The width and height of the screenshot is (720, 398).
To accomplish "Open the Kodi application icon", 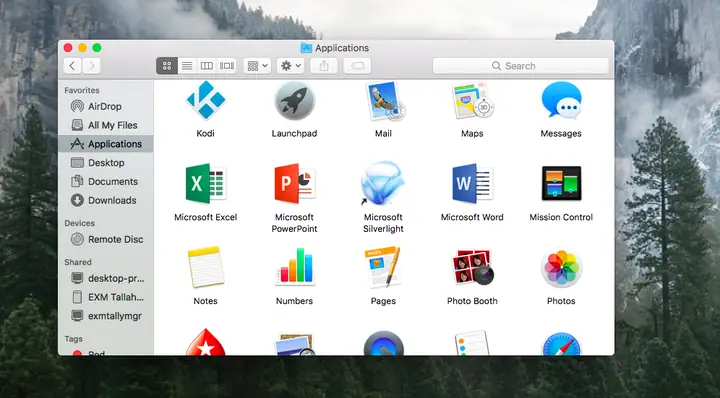I will tap(205, 101).
